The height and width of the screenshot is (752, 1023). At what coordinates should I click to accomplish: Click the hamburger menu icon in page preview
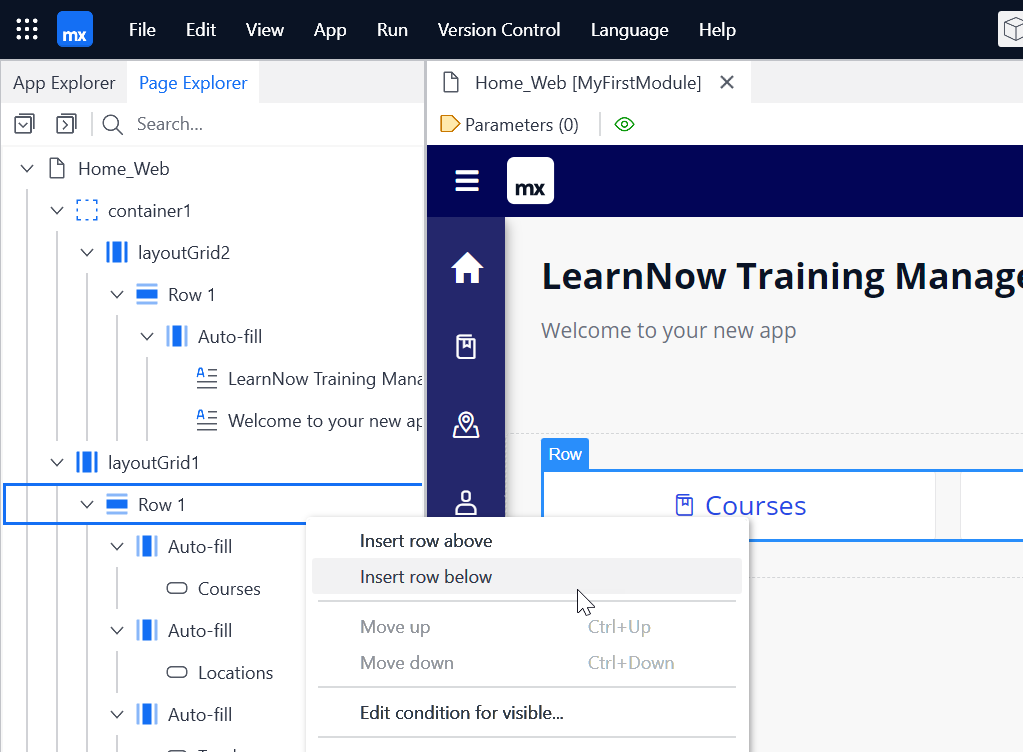click(467, 181)
